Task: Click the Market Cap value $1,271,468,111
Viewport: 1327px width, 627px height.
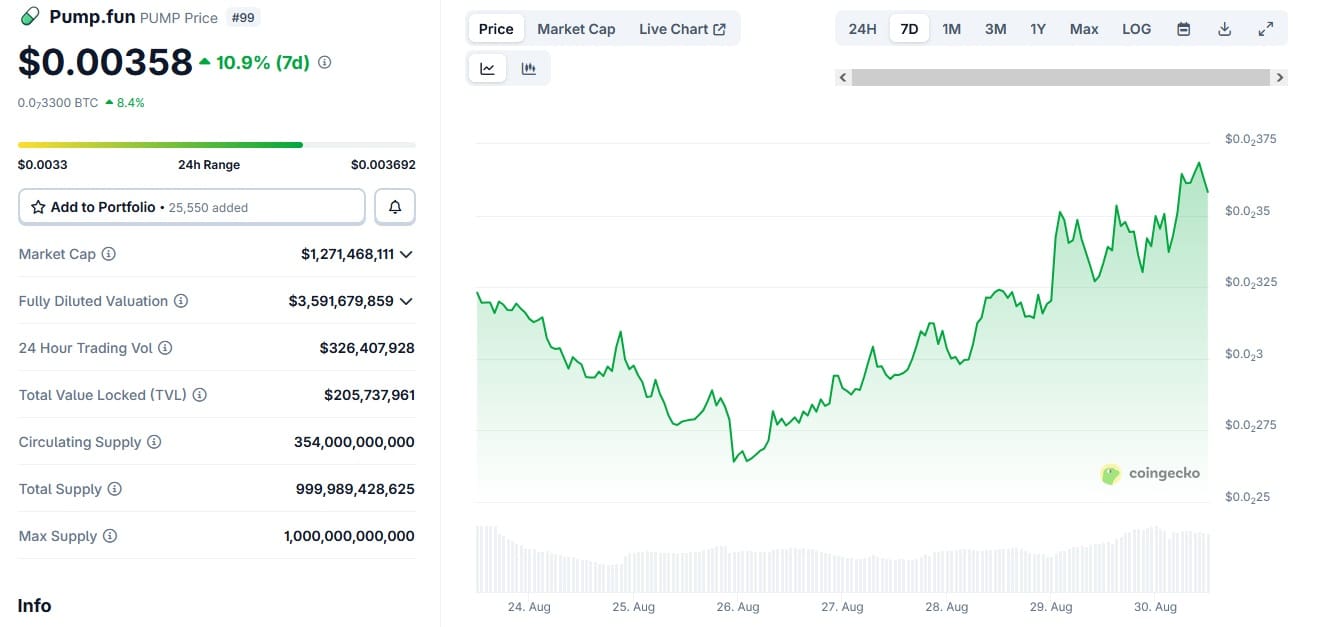Action: point(348,254)
